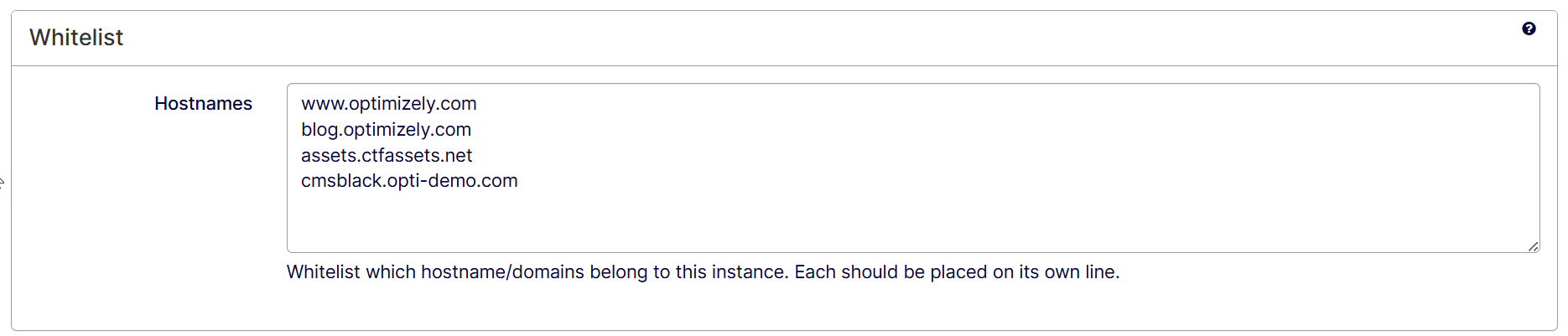Click the Whitelist hostname description text
1568x336 pixels.
tap(703, 272)
